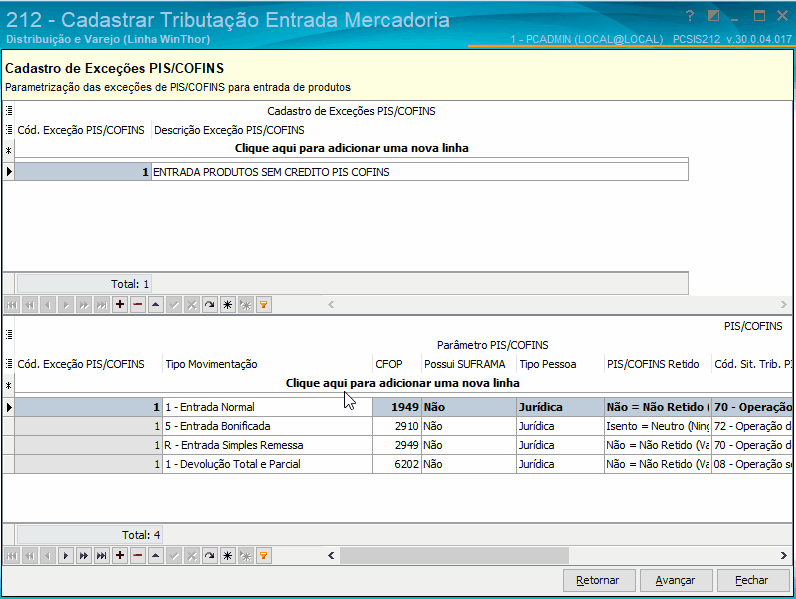
Task: Delete record via Cadastro de Exceções toolbar minus
Action: [138, 305]
